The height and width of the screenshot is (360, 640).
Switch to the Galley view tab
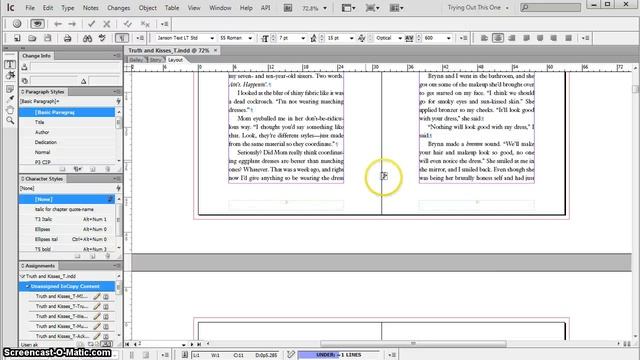tap(136, 60)
